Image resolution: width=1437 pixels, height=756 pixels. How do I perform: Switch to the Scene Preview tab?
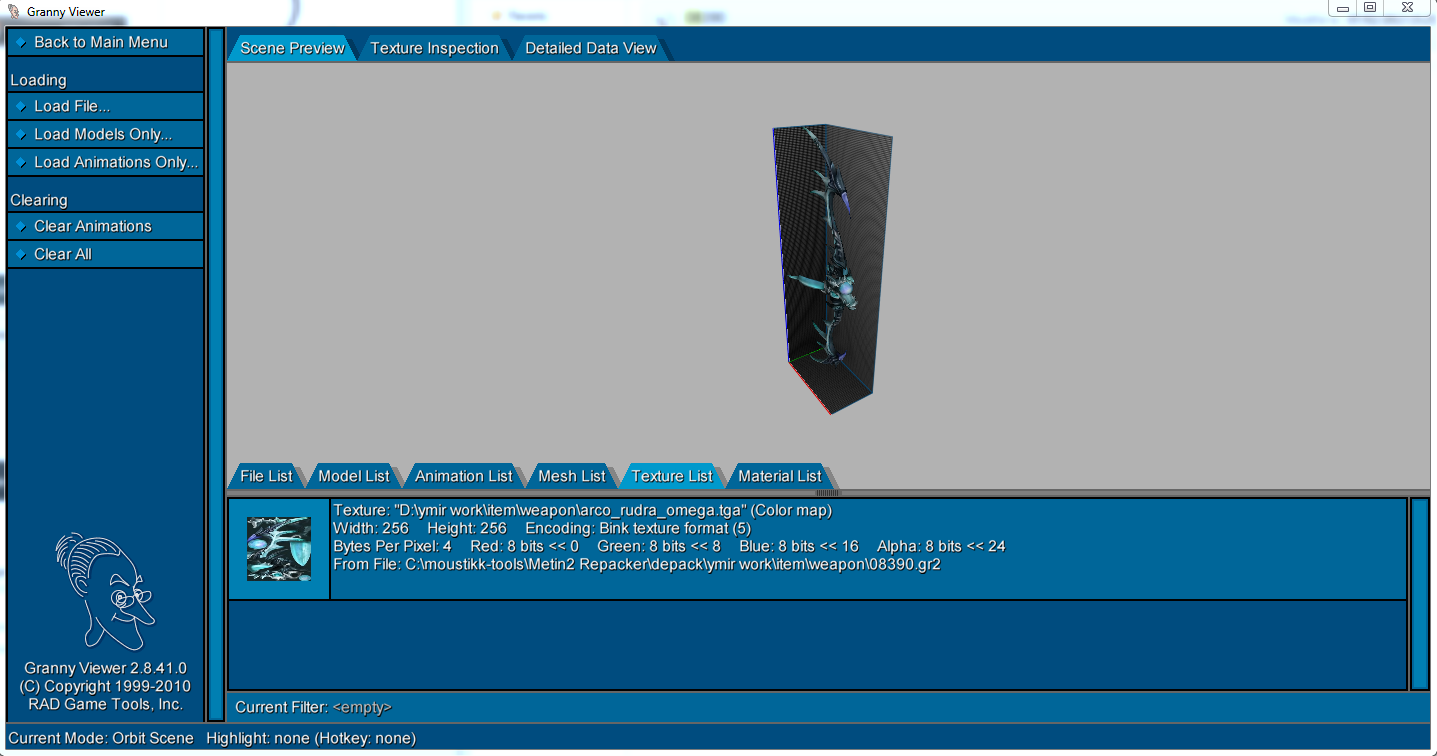[292, 48]
